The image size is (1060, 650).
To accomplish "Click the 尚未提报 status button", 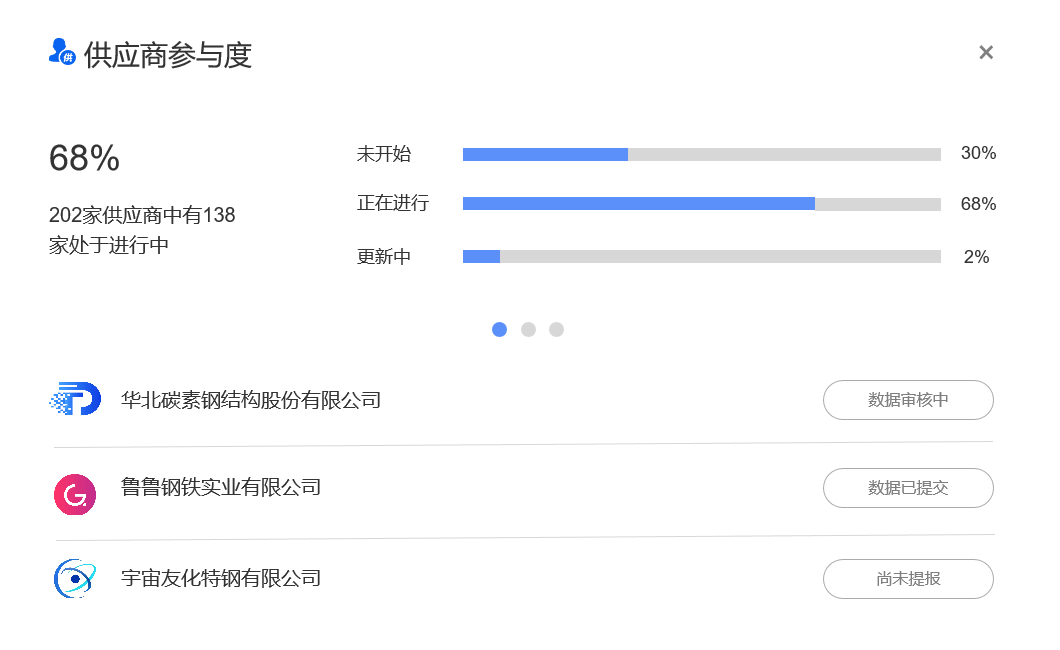I will (908, 579).
